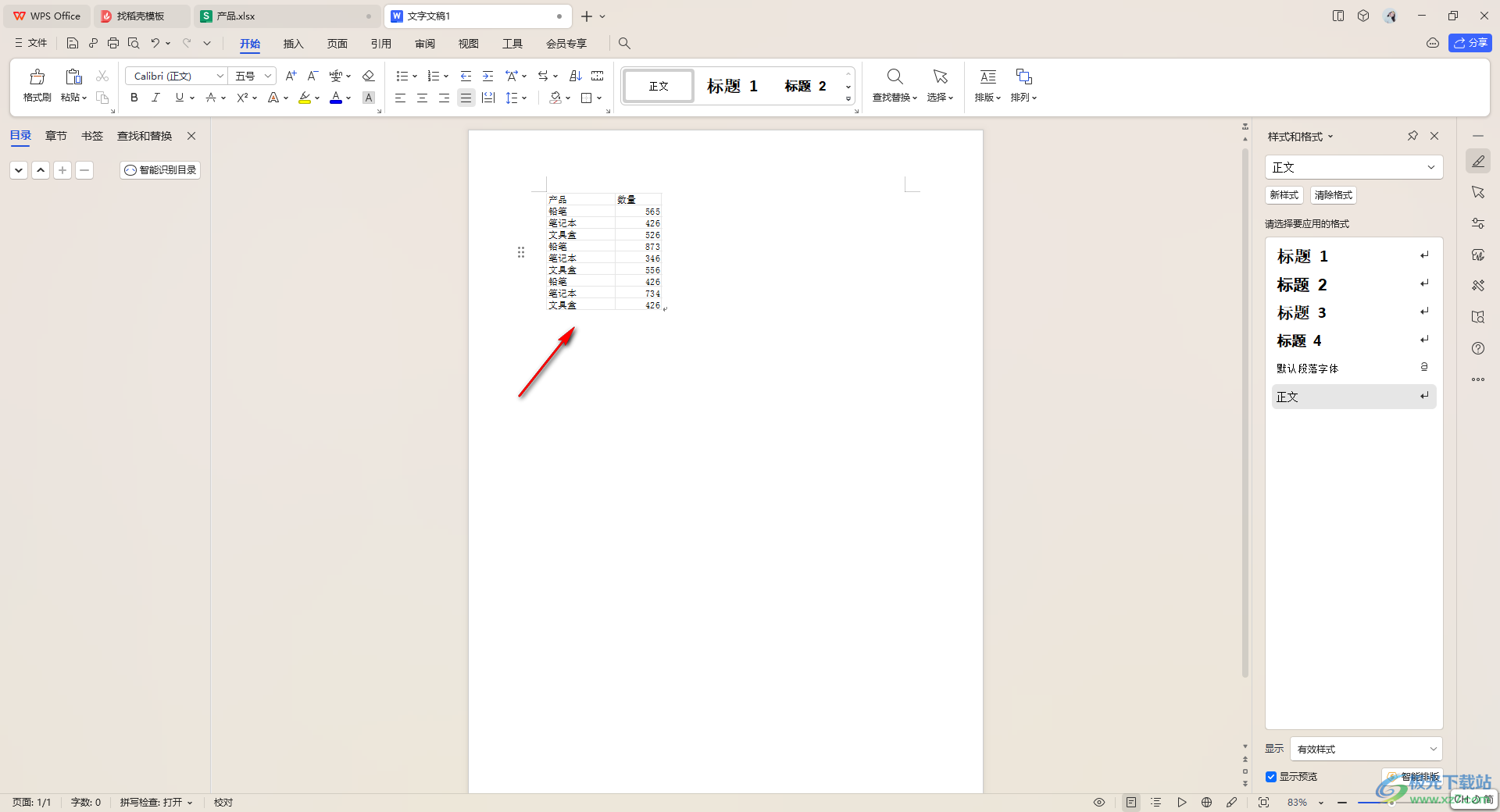Open the 页面 ribbon tab
This screenshot has height=812, width=1500.
tap(337, 44)
